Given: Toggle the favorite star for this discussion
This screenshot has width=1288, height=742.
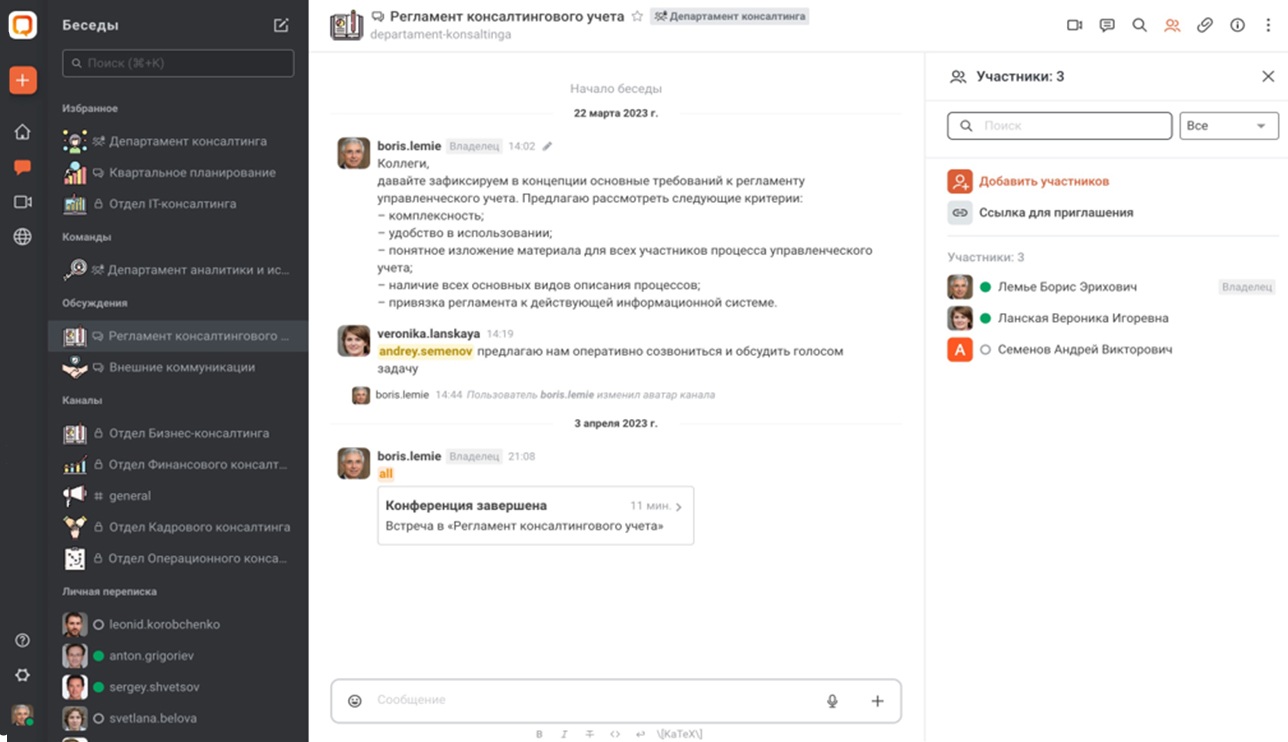Looking at the screenshot, I should pyautogui.click(x=637, y=16).
